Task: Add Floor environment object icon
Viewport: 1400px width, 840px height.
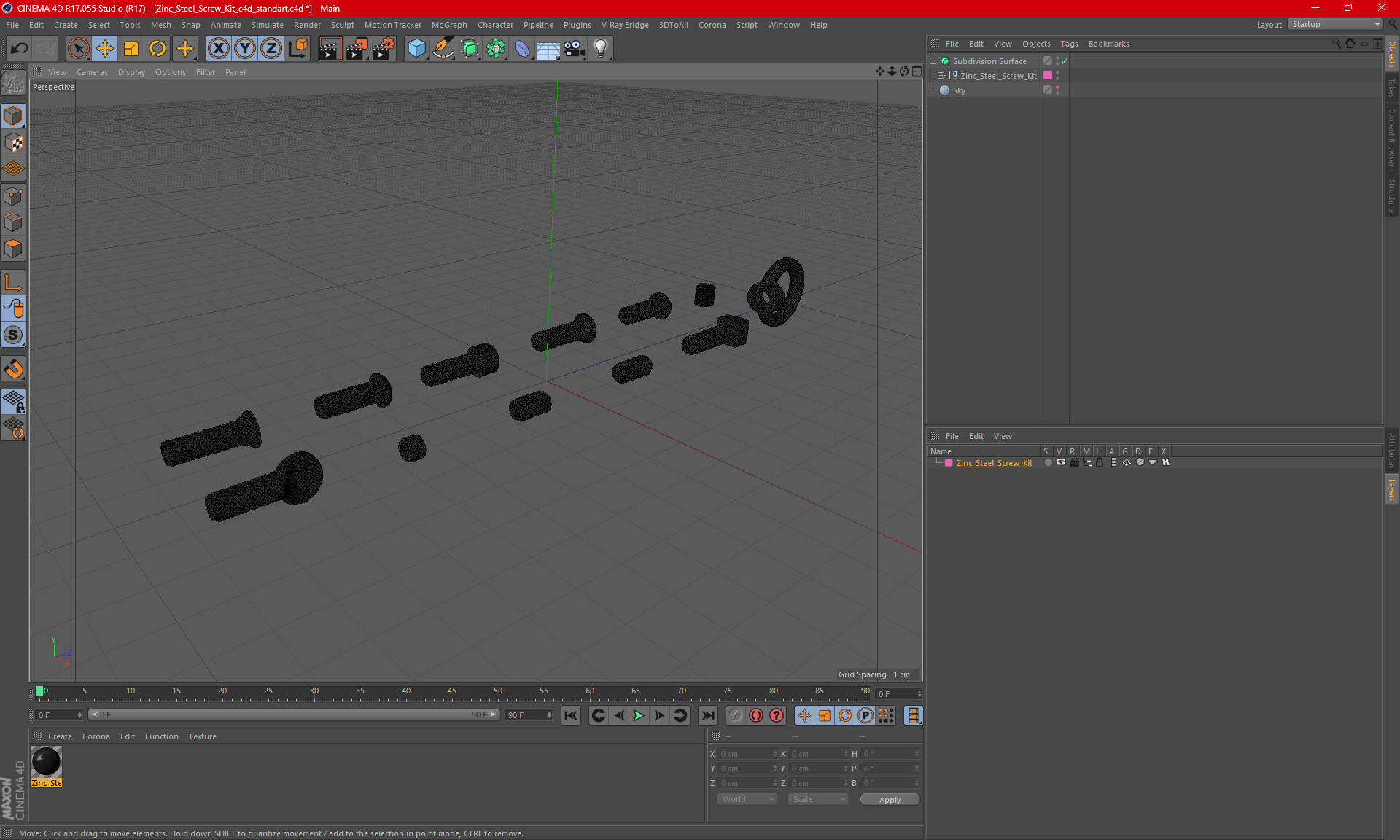Action: [x=548, y=49]
